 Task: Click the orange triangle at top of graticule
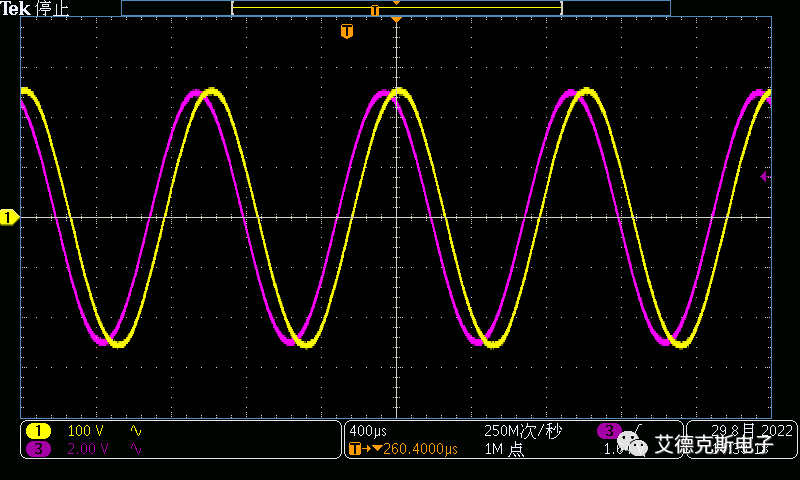pos(397,21)
